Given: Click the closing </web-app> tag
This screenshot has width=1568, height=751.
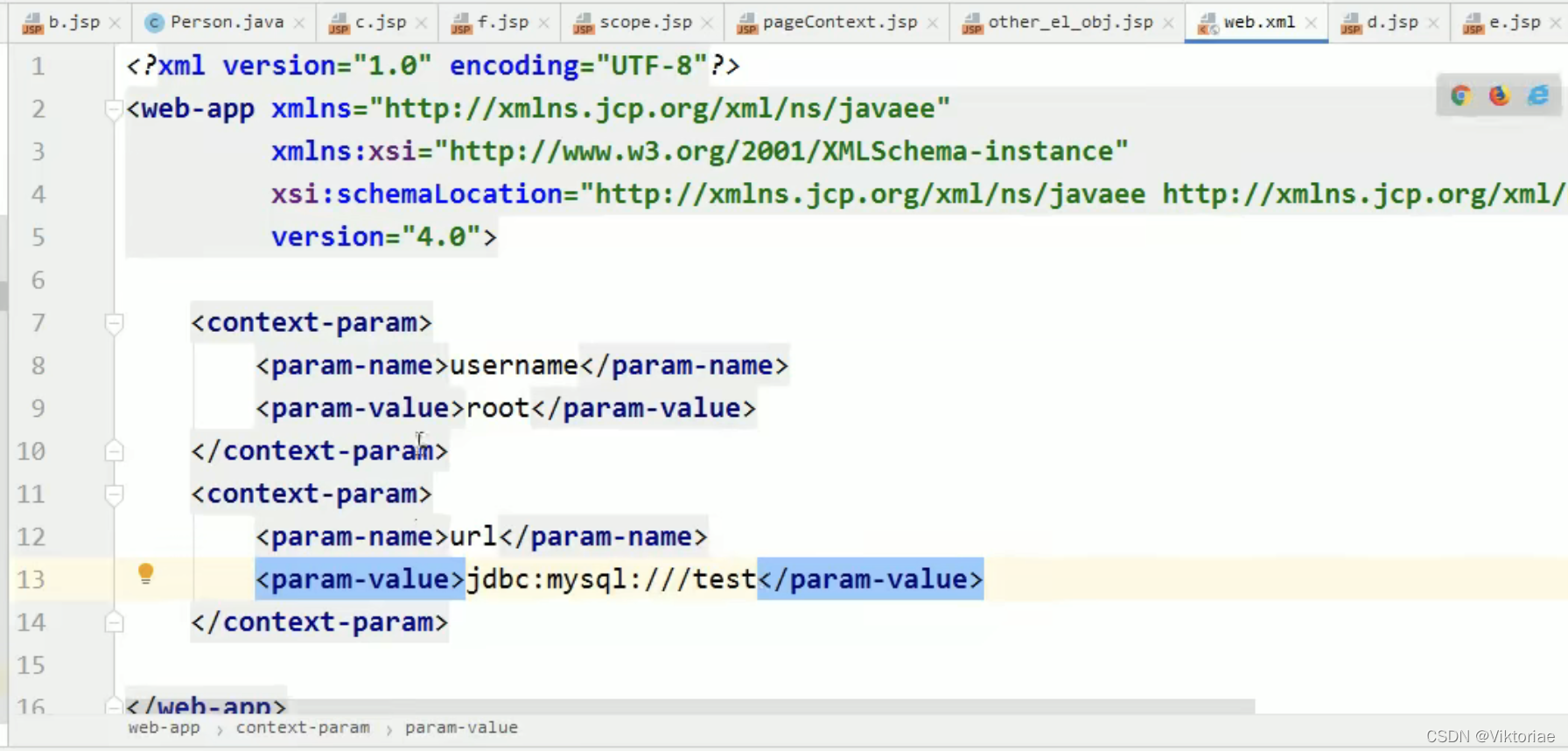Looking at the screenshot, I should (x=206, y=705).
